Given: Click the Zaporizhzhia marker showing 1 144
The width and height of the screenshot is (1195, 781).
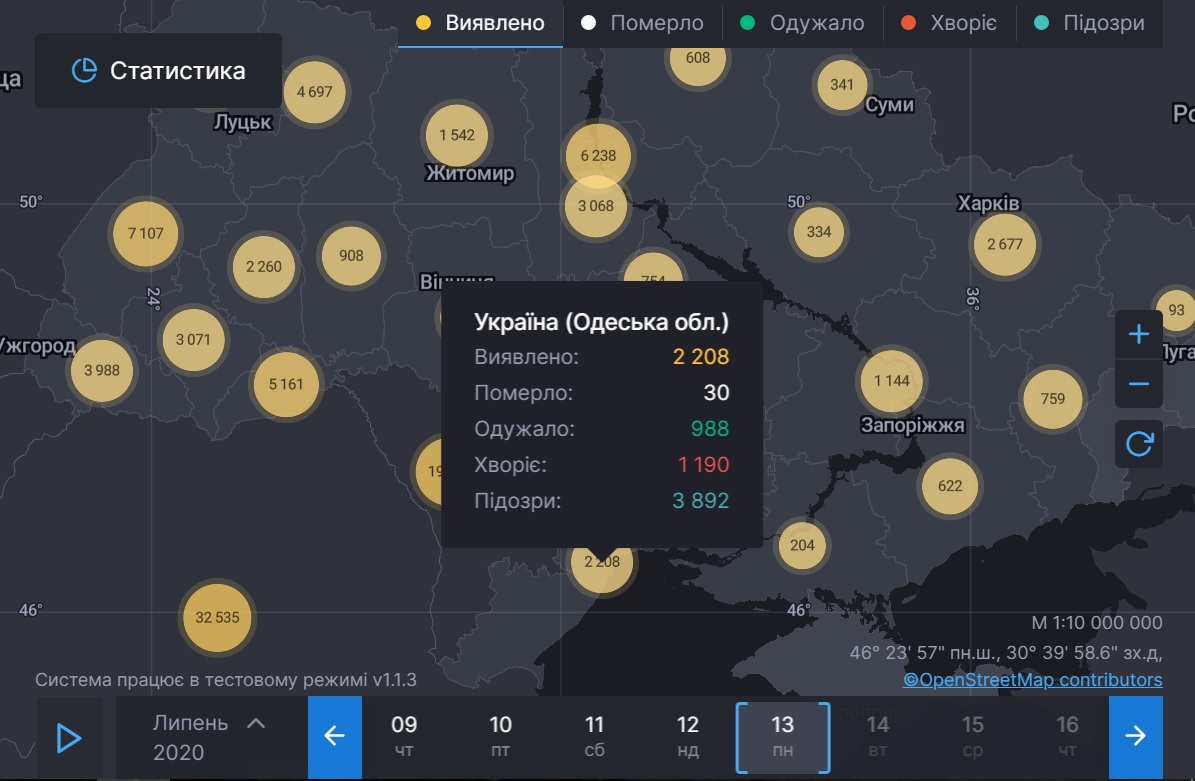Looking at the screenshot, I should (x=891, y=380).
